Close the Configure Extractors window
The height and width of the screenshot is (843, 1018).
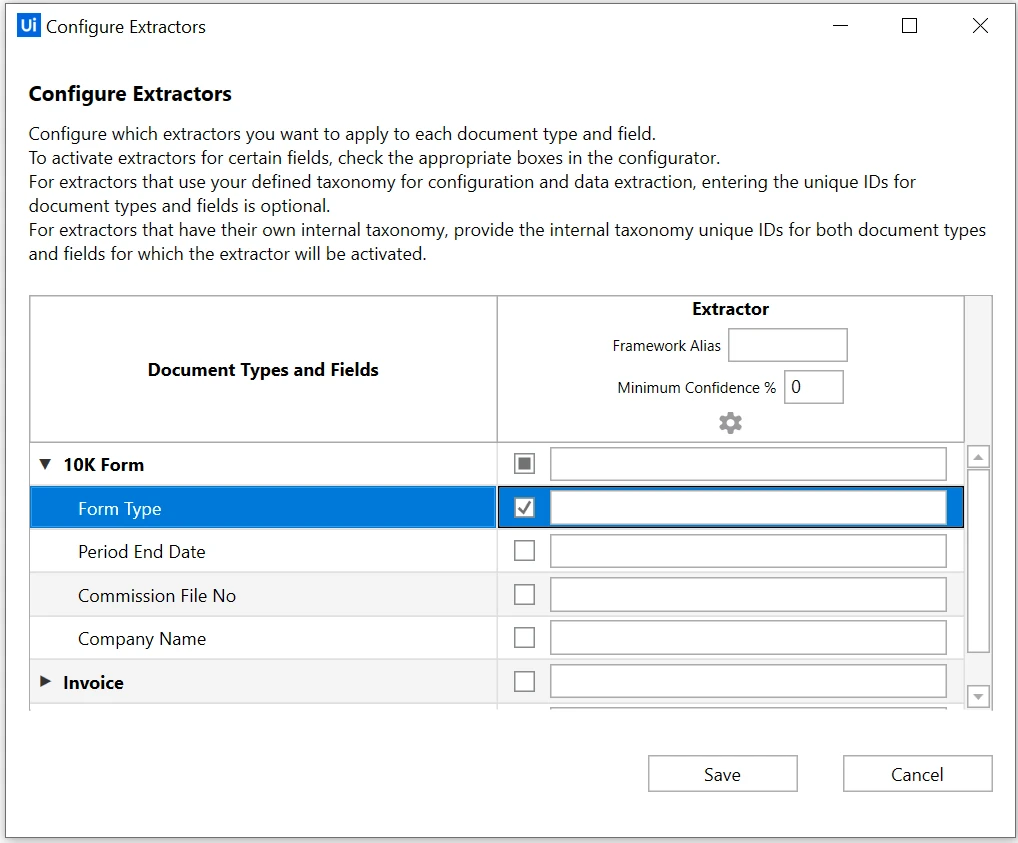point(980,26)
